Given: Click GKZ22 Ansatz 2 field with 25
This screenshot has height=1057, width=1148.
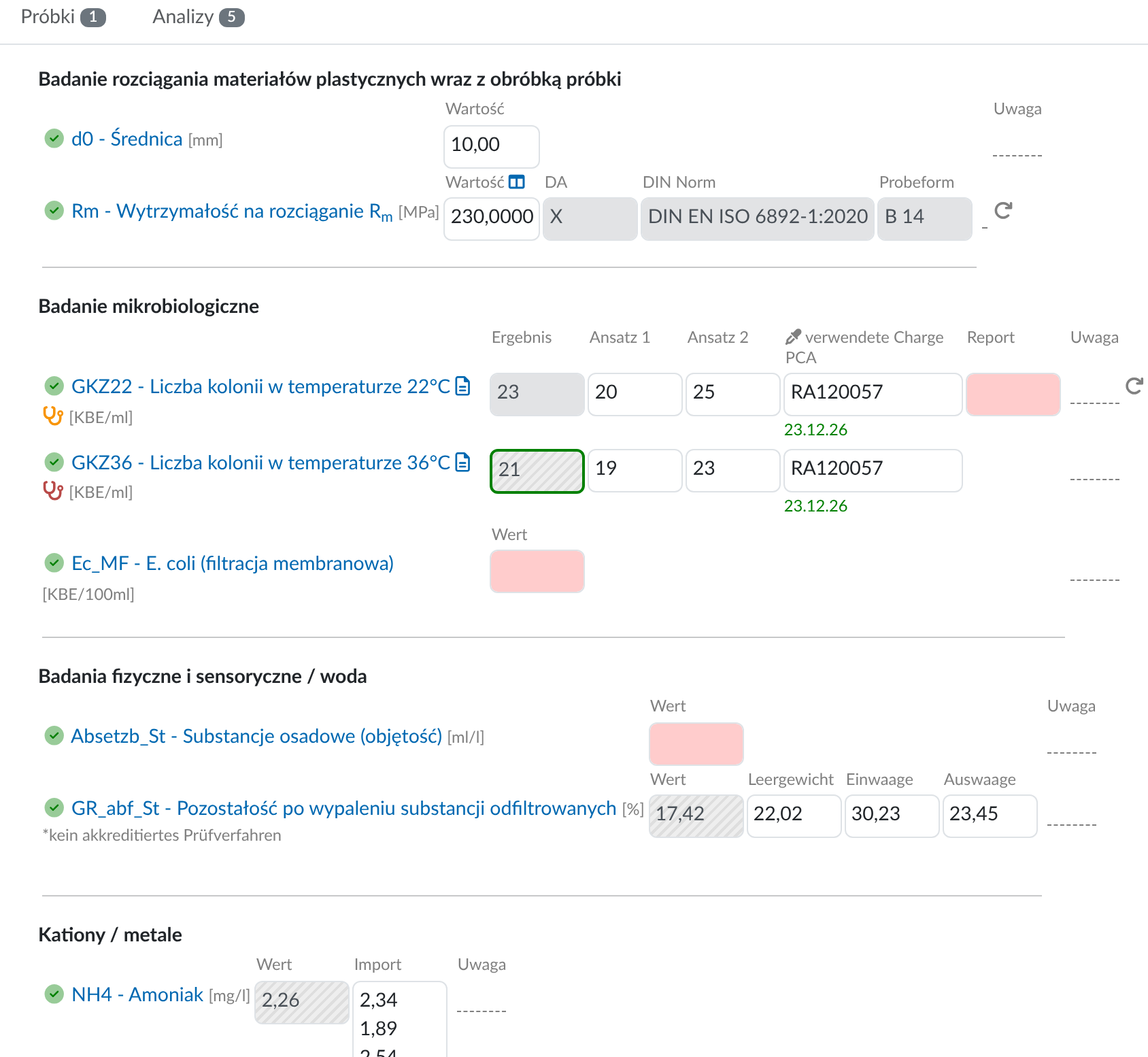Looking at the screenshot, I should pyautogui.click(x=733, y=394).
